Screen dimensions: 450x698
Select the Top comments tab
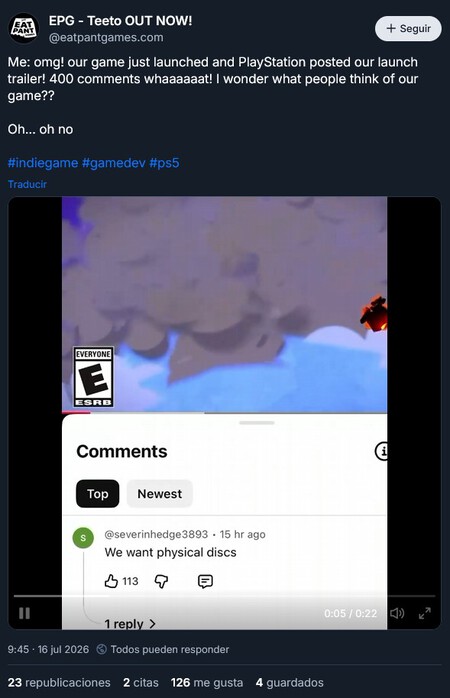pyautogui.click(x=97, y=494)
